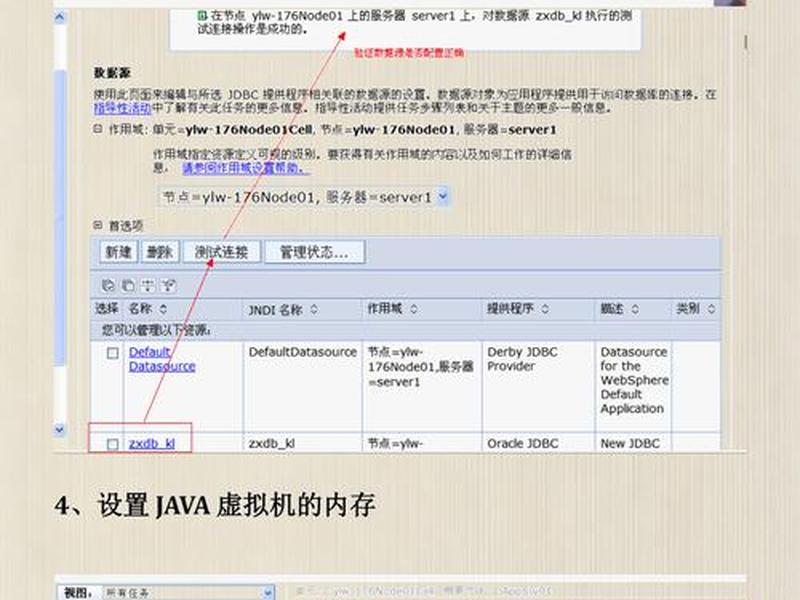800x600 pixels.
Task: Click the left vertical scrollbar thumb
Action: (60, 217)
